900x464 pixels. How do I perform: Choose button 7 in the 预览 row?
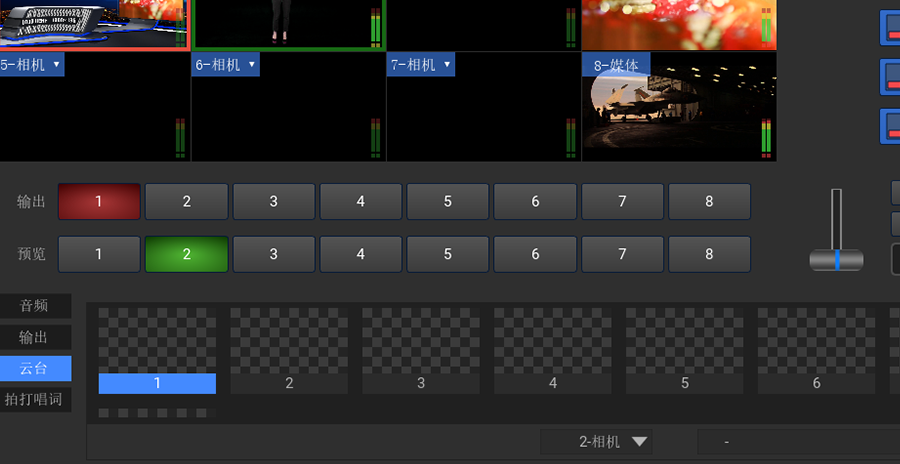tap(622, 254)
